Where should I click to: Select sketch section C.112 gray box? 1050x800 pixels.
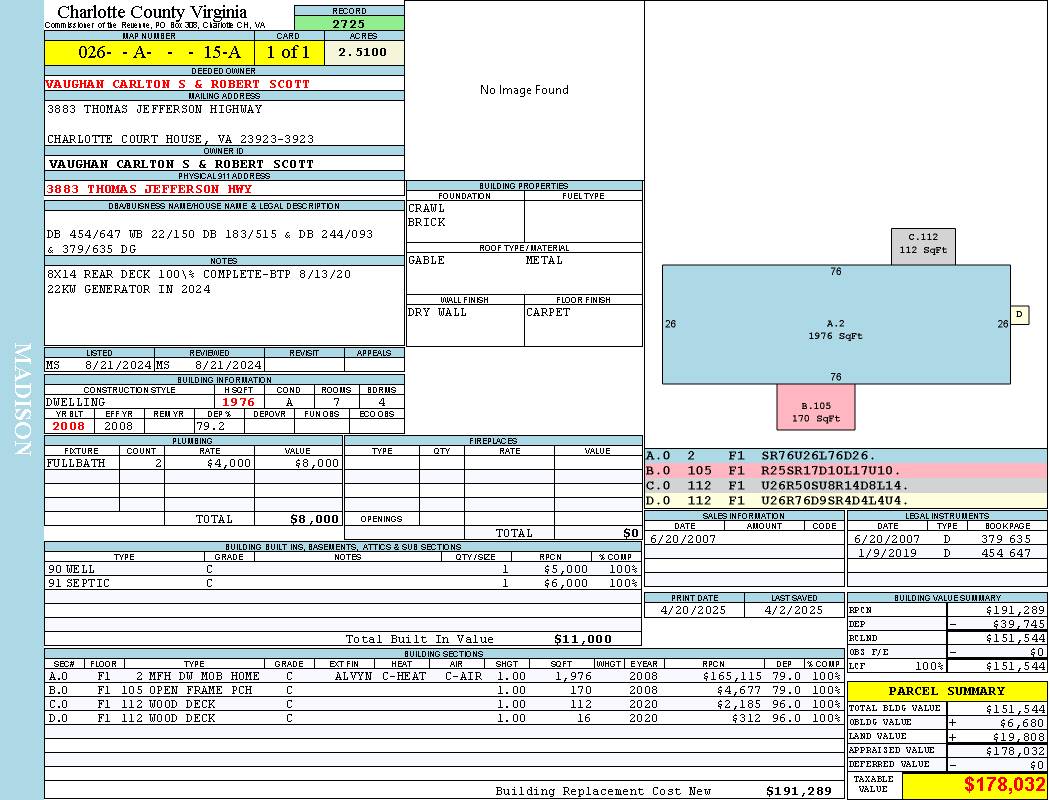pyautogui.click(x=923, y=246)
